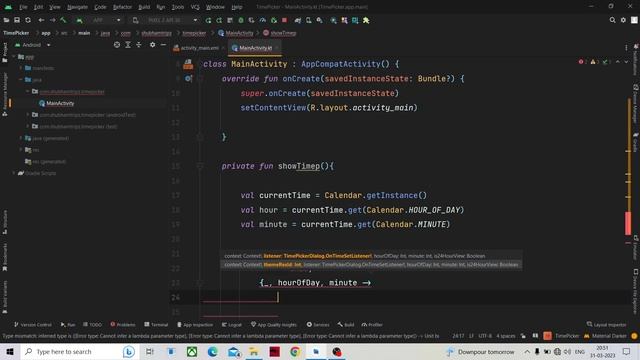Navigate back with the left arrow
640x360 pixels.
(x=41, y=20)
